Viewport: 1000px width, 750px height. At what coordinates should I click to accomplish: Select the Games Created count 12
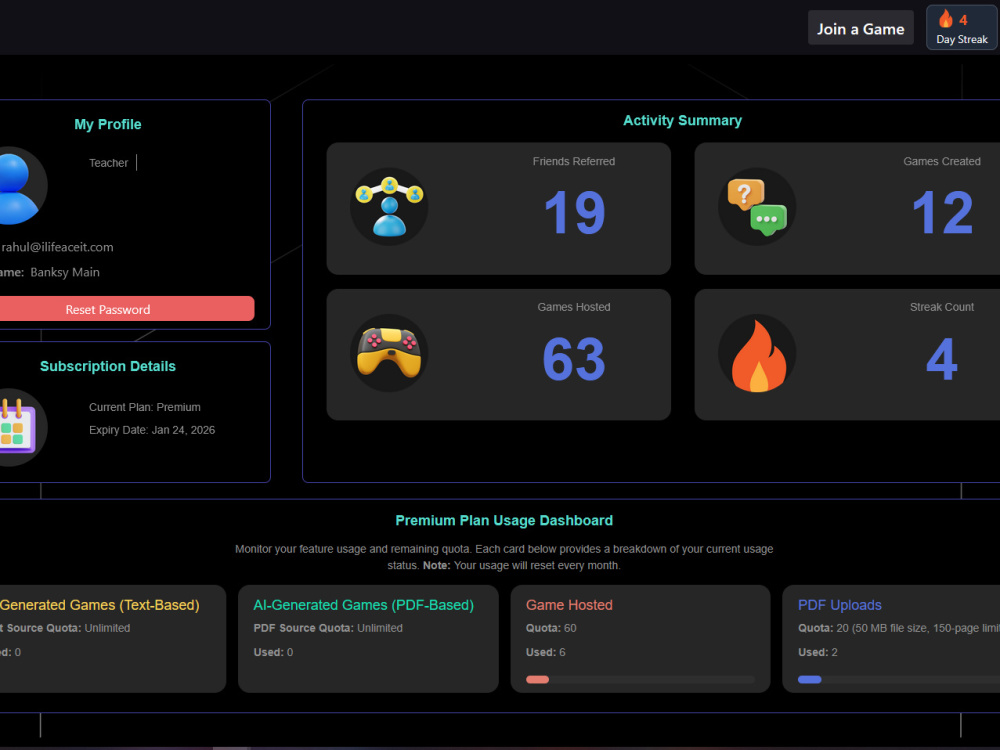(942, 212)
